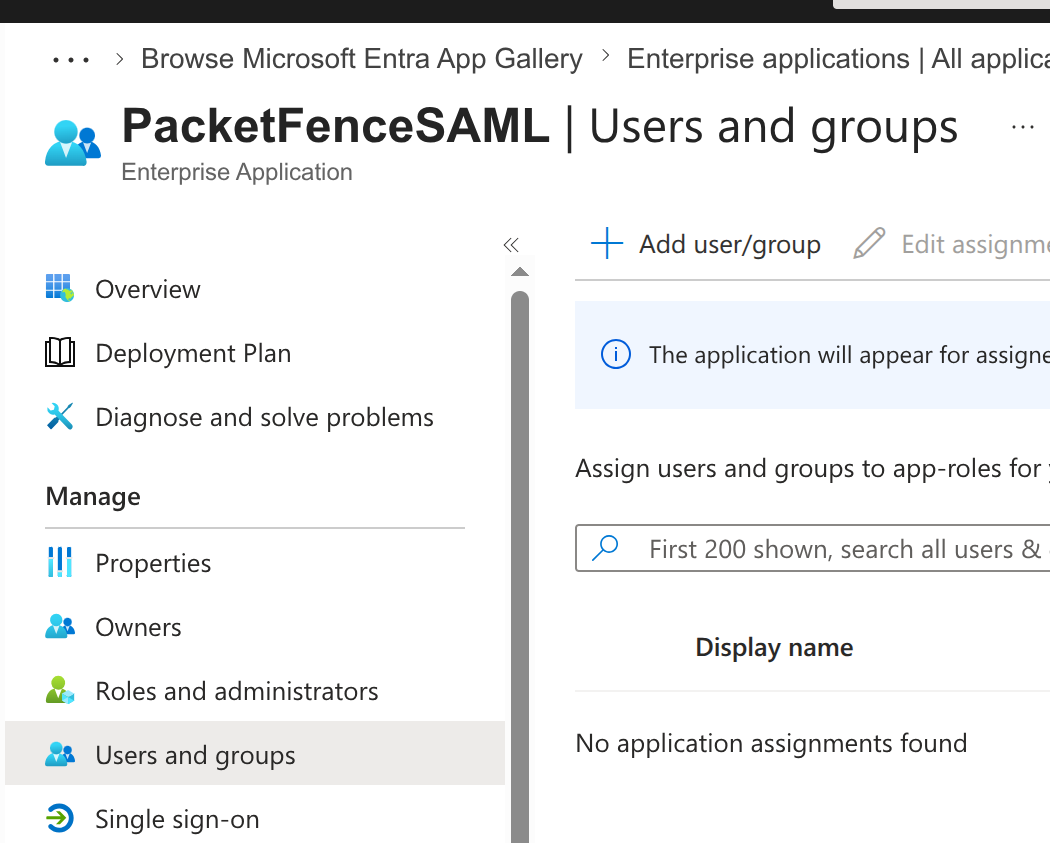
Task: Click the Diagnose and solve problems wrench icon
Action: click(x=60, y=416)
